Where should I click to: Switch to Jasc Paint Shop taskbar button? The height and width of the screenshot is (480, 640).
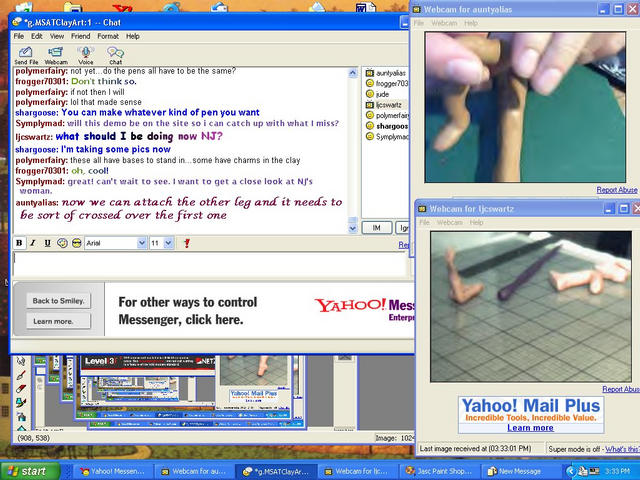(439, 471)
